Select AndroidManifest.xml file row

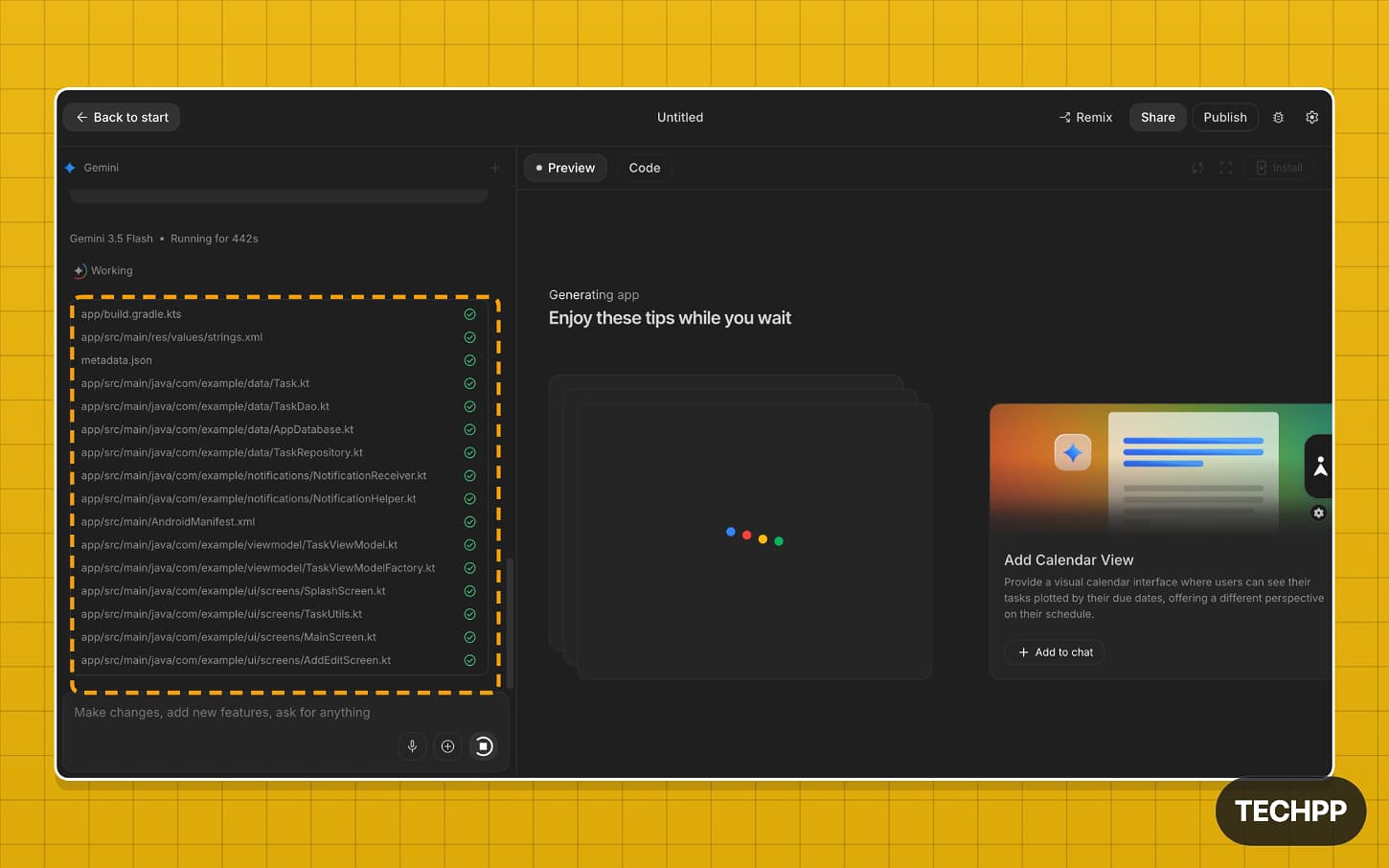(x=278, y=522)
